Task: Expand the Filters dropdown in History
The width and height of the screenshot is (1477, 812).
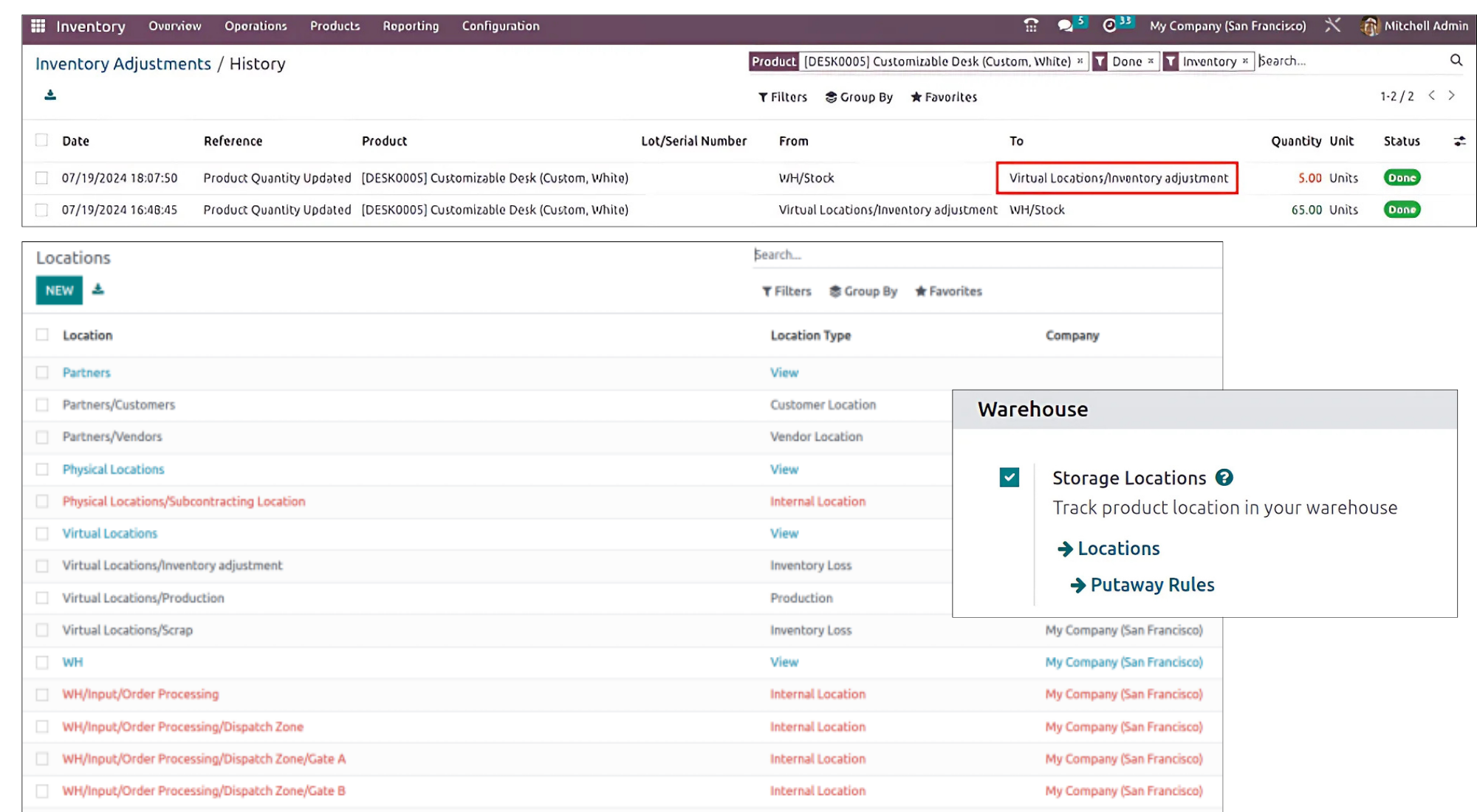Action: pos(783,97)
